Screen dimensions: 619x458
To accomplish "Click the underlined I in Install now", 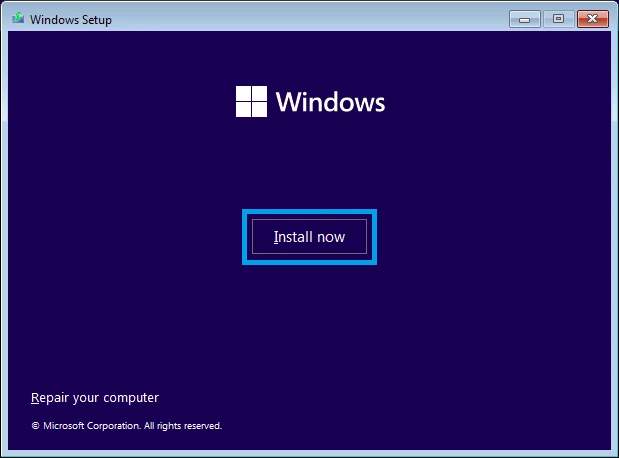I will coord(276,238).
